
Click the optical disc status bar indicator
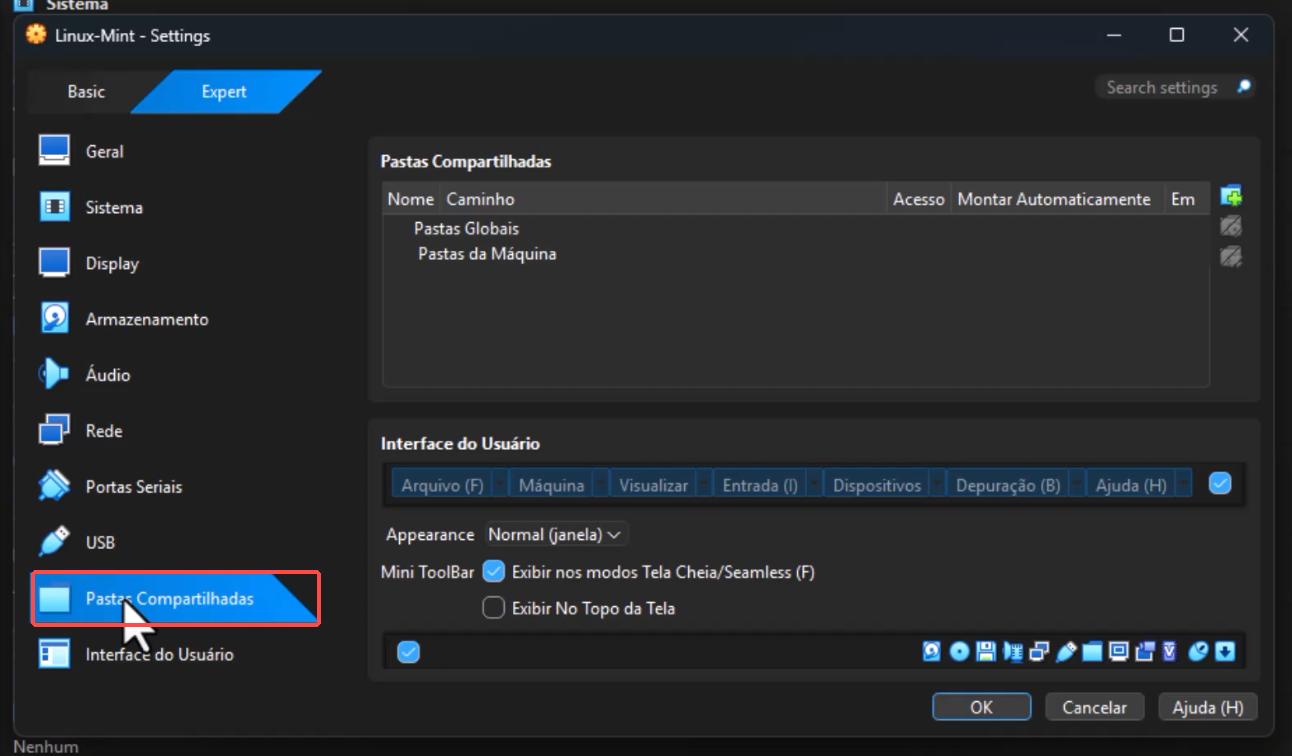click(959, 652)
